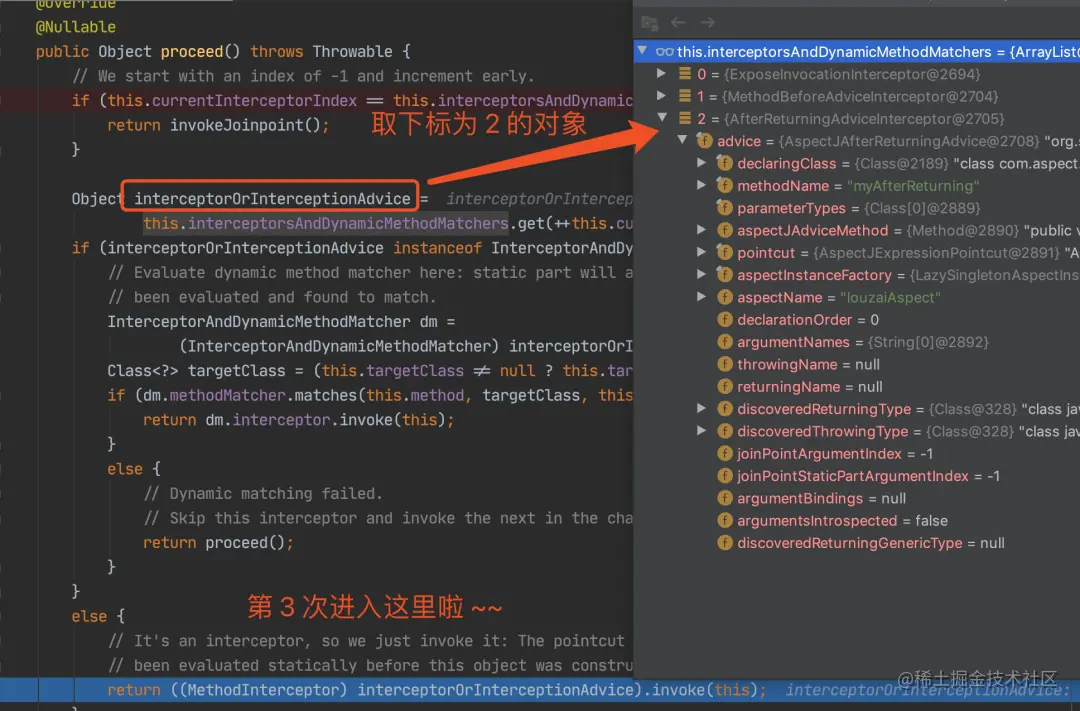Click field icon beside advice
Viewport: 1080px width, 711px height.
704,141
